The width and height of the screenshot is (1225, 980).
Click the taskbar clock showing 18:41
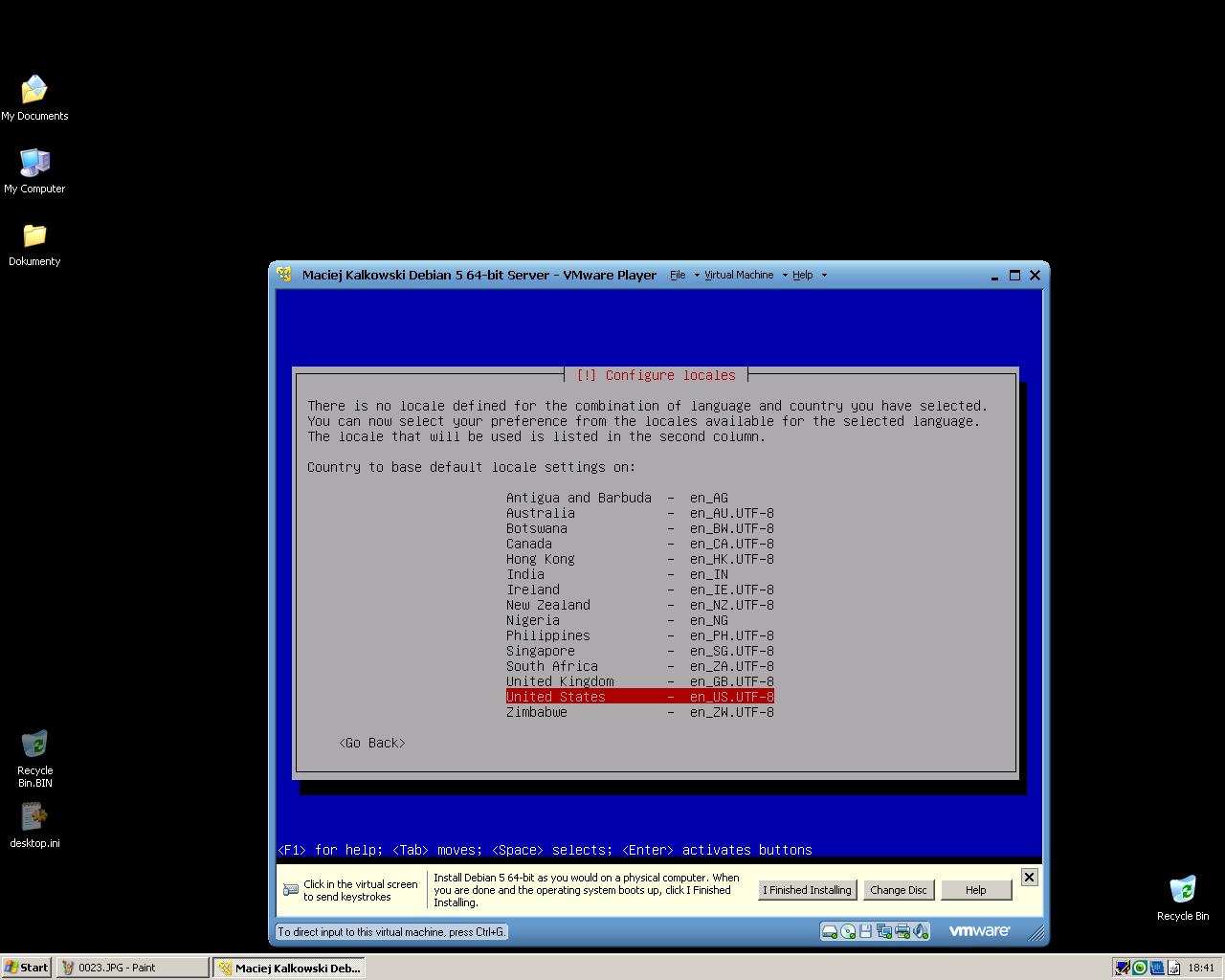point(1201,968)
